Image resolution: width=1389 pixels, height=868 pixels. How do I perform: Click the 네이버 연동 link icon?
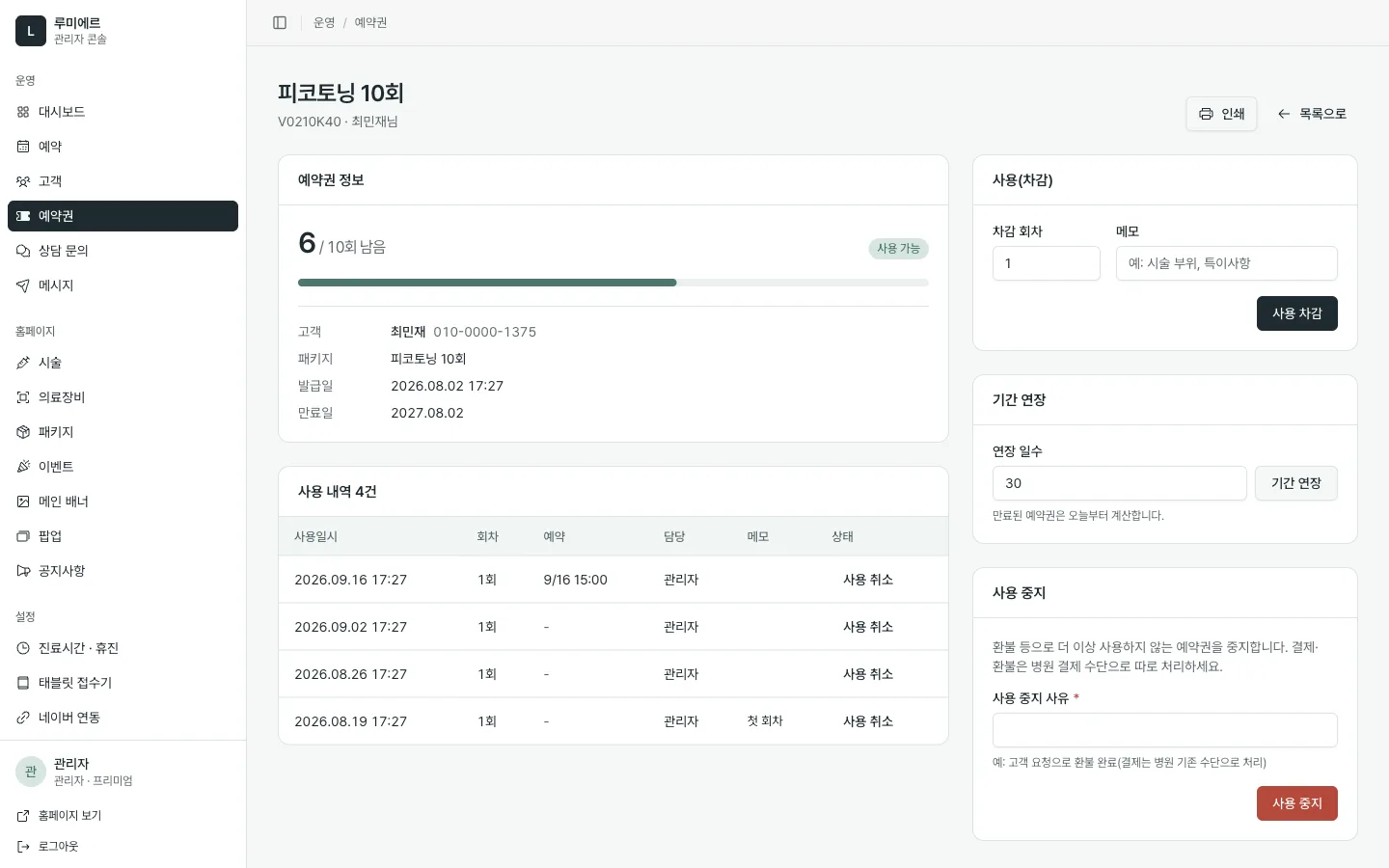(x=23, y=718)
